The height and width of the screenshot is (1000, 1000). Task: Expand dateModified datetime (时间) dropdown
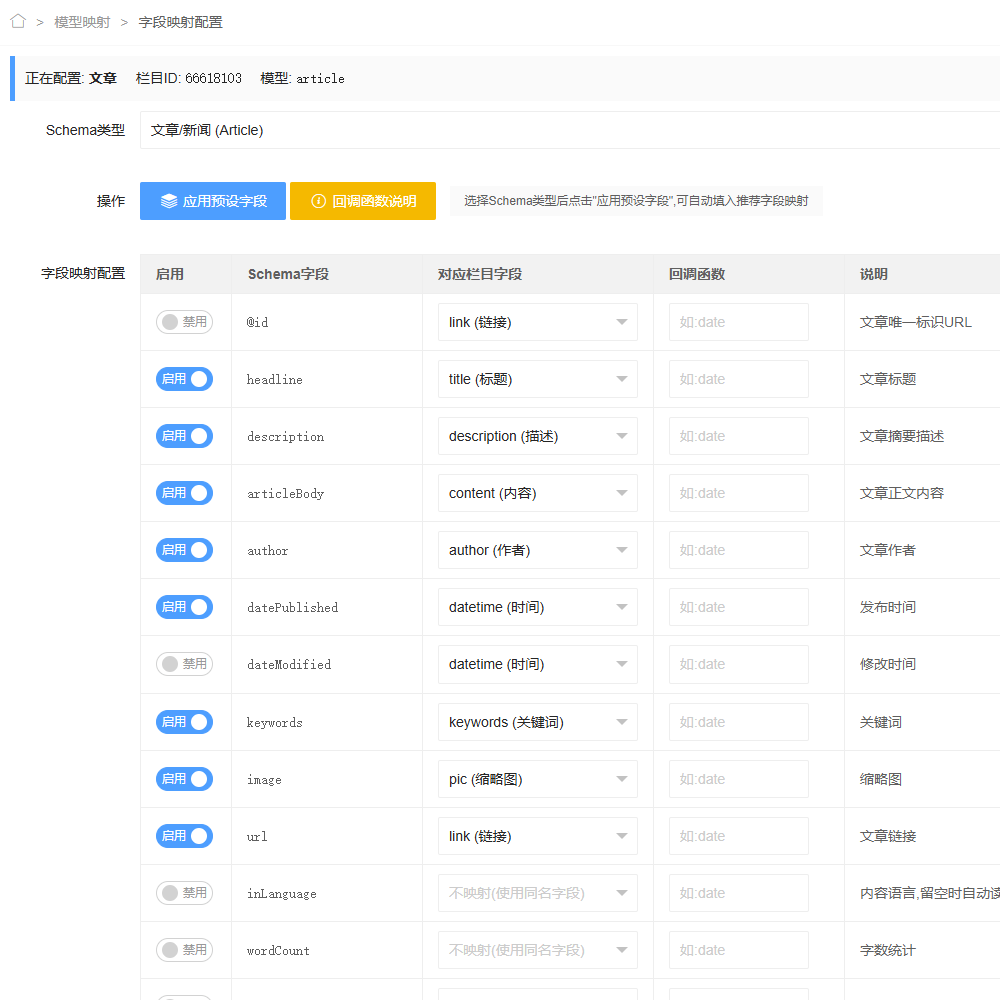click(538, 664)
